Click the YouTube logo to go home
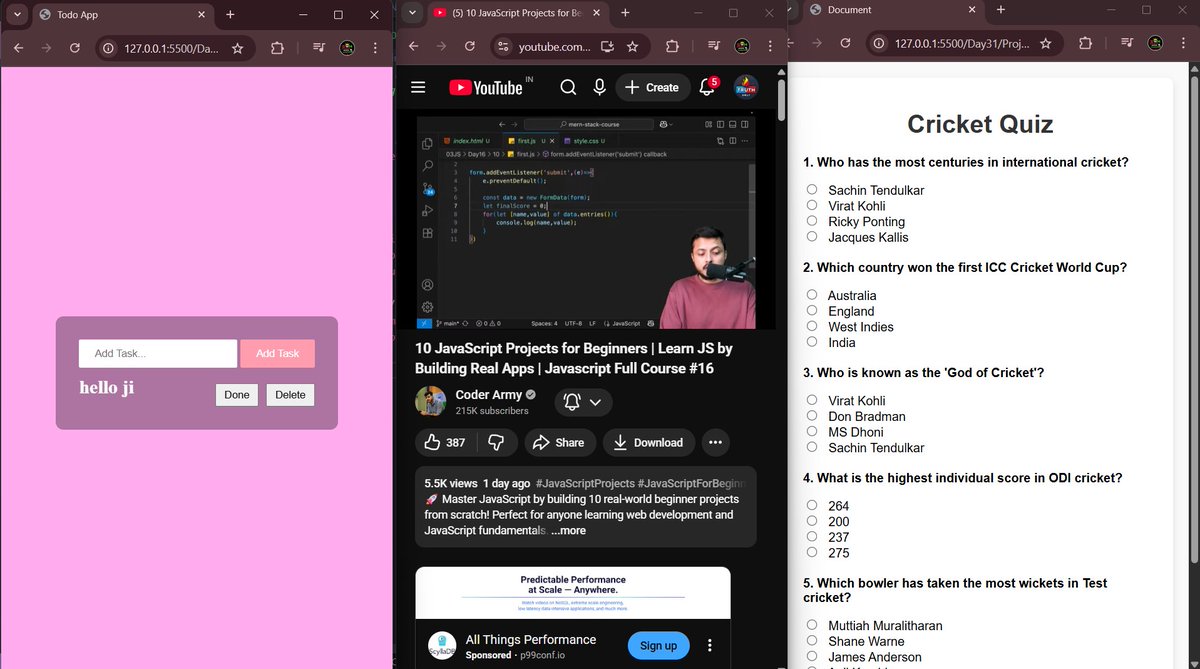Image resolution: width=1200 pixels, height=669 pixels. (x=486, y=87)
